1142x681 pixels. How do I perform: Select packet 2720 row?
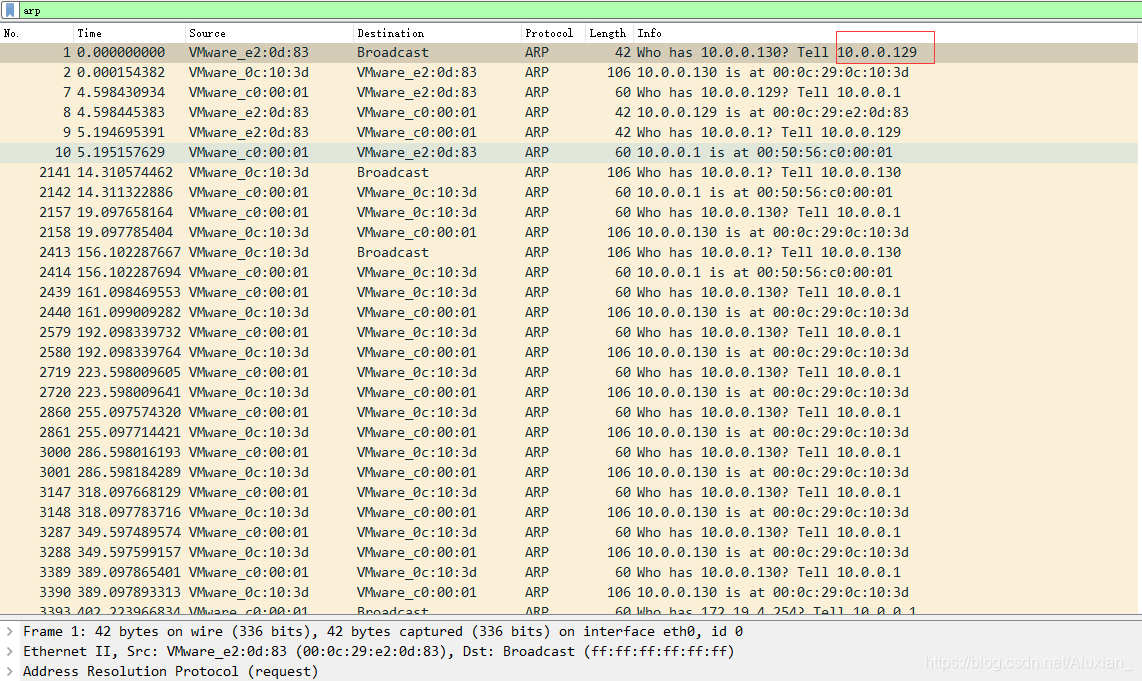click(569, 393)
